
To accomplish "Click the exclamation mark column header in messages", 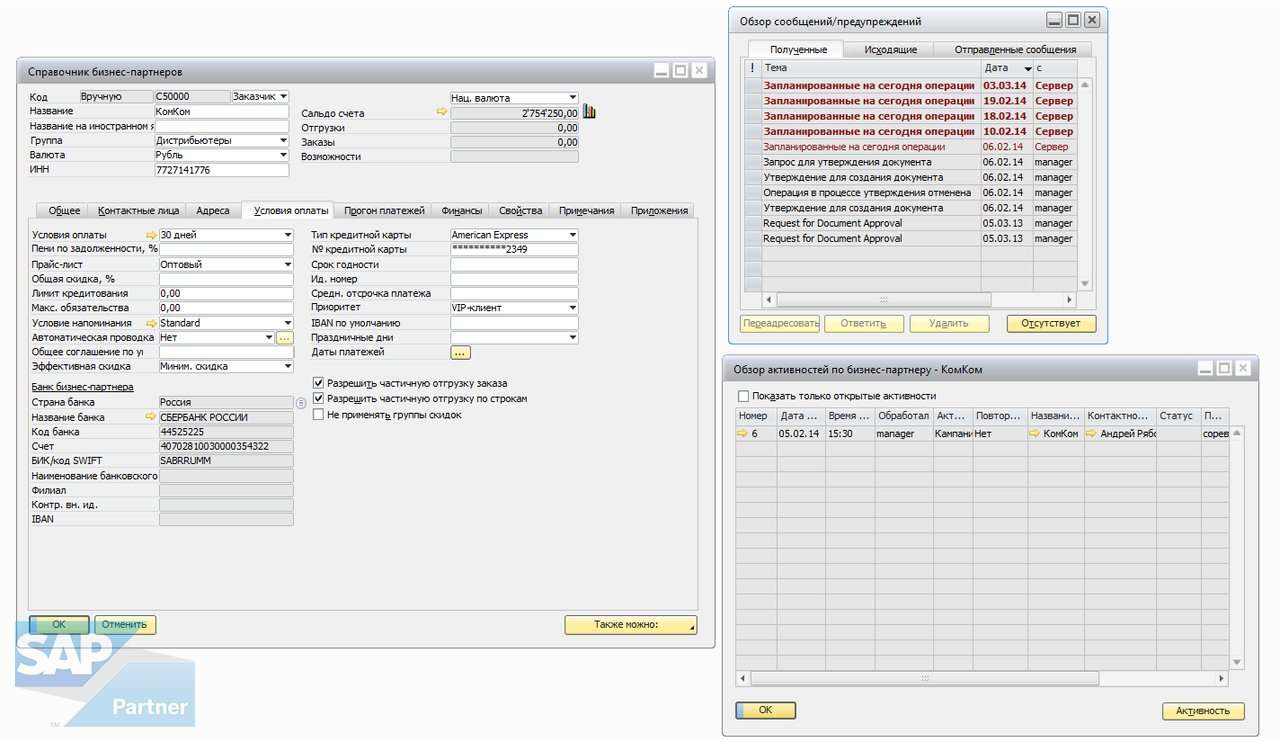I will click(753, 68).
